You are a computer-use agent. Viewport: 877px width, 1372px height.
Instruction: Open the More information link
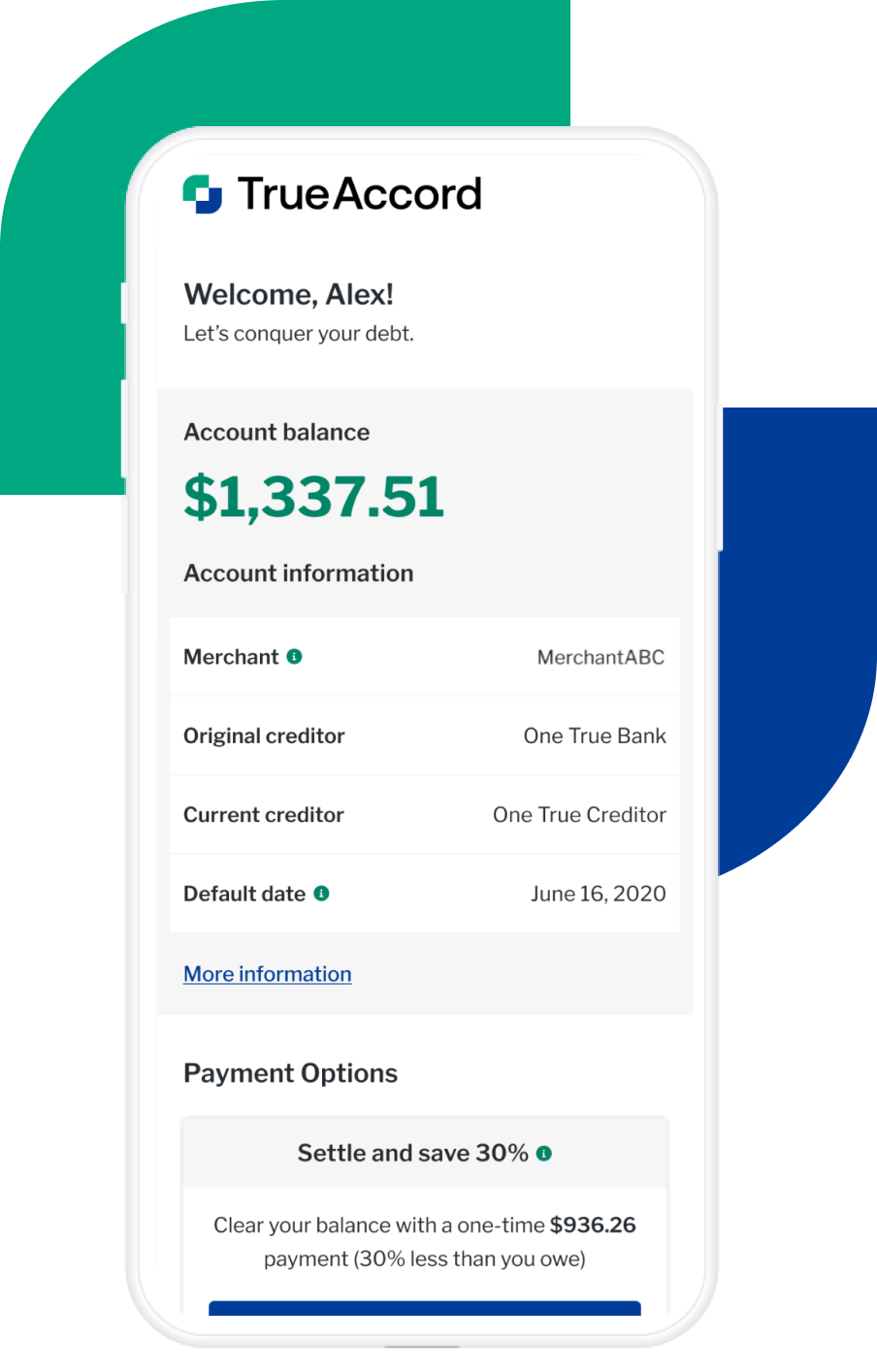(x=267, y=973)
